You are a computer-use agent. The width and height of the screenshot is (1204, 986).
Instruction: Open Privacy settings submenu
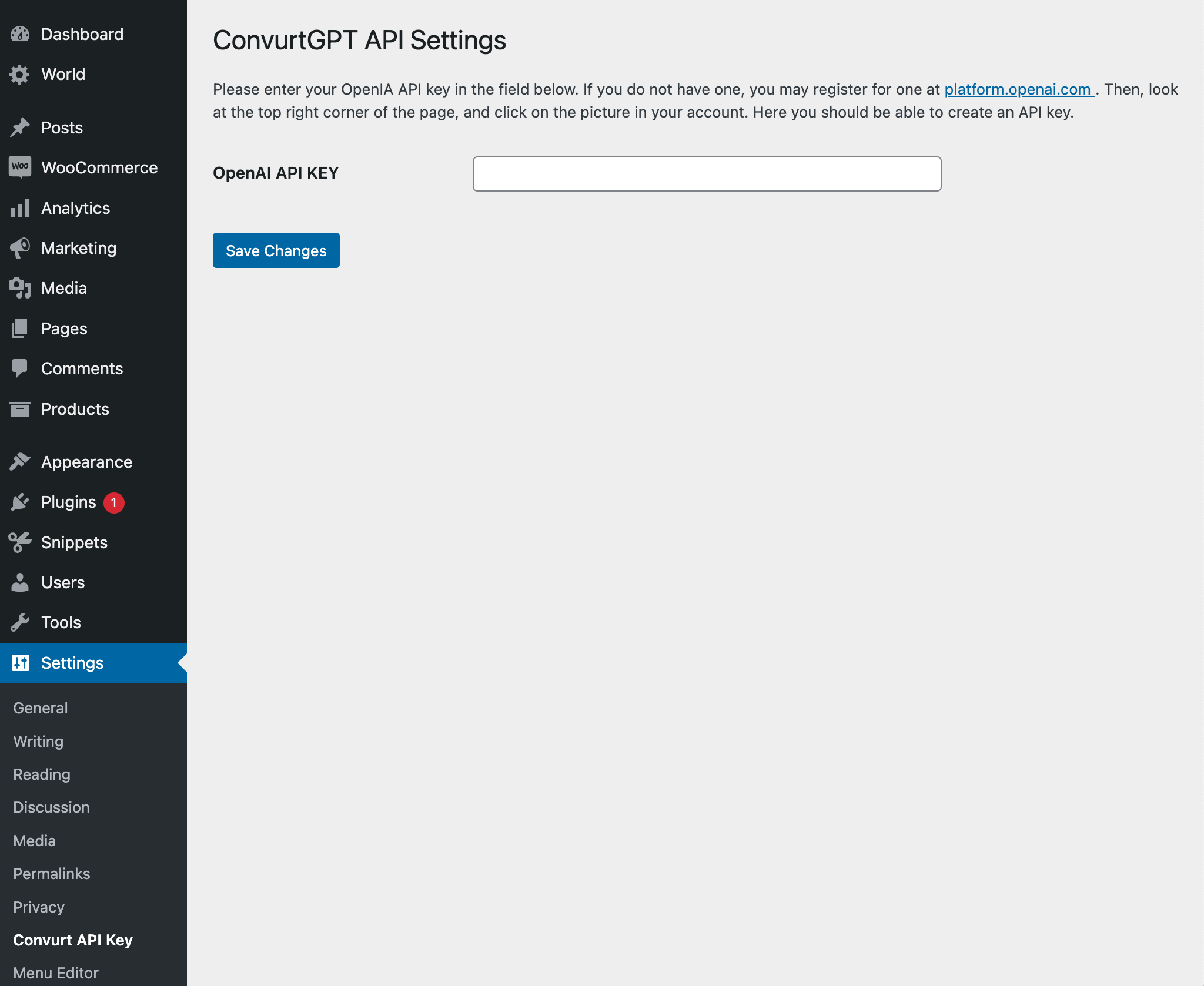[x=39, y=907]
